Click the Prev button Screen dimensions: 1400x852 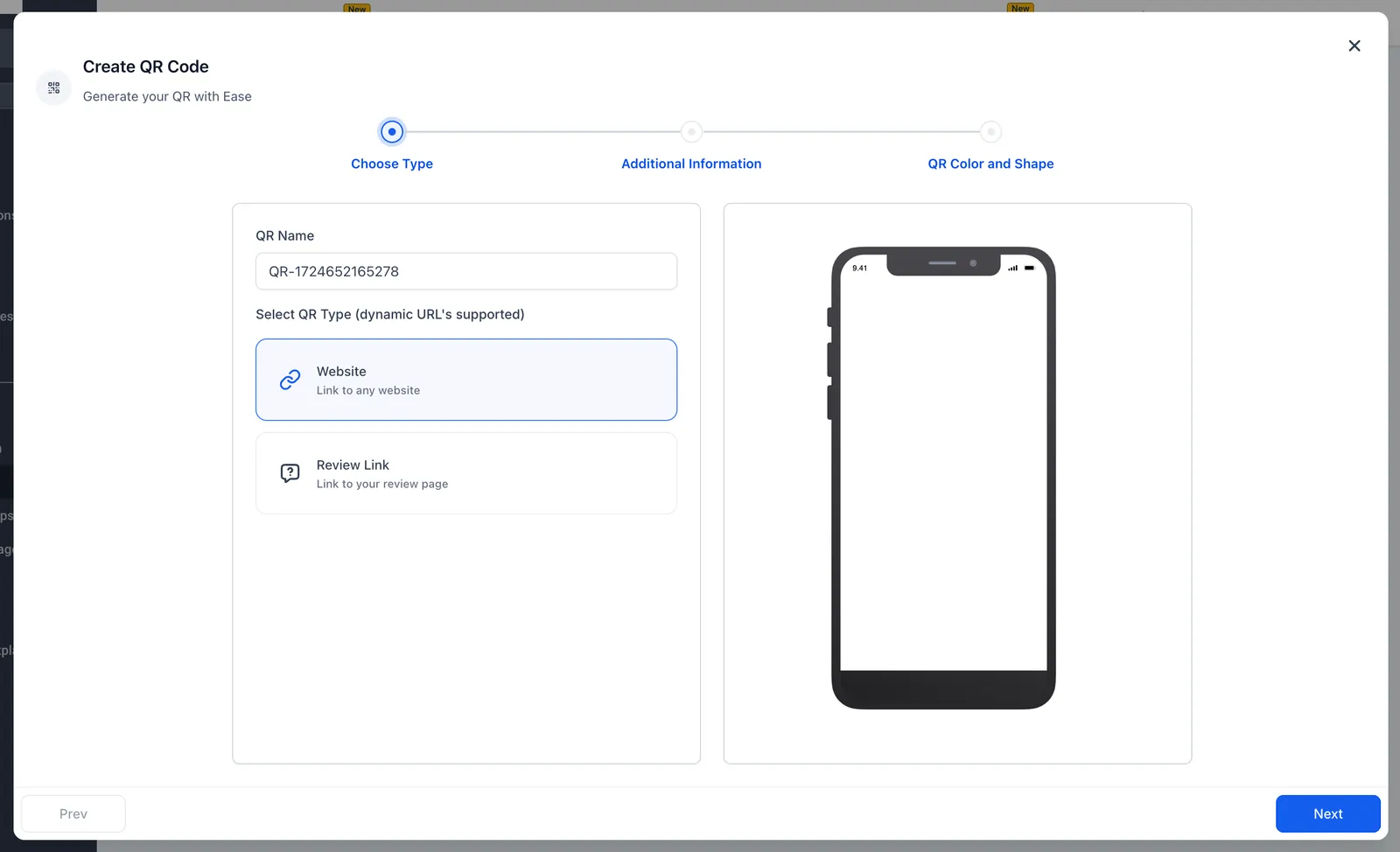[x=73, y=814]
